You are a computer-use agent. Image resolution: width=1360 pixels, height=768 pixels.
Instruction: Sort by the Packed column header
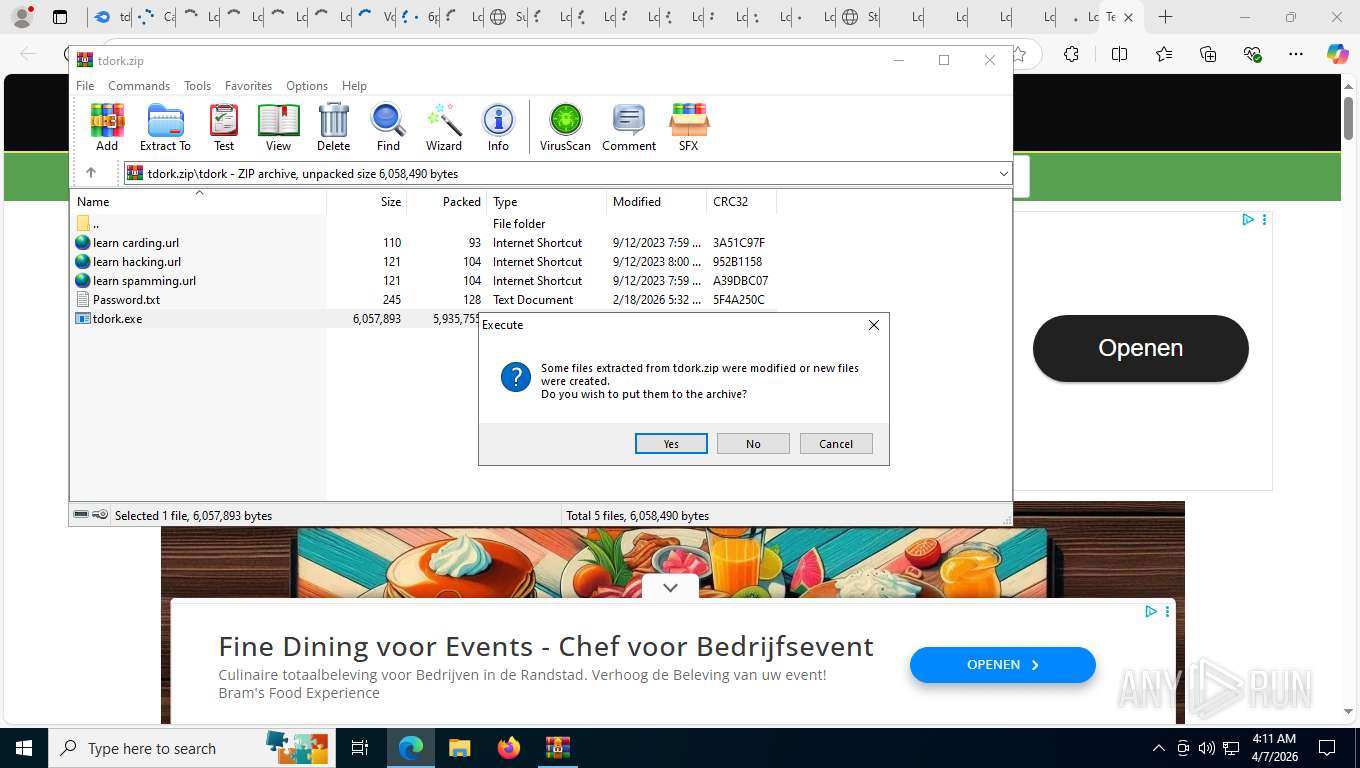(446, 202)
